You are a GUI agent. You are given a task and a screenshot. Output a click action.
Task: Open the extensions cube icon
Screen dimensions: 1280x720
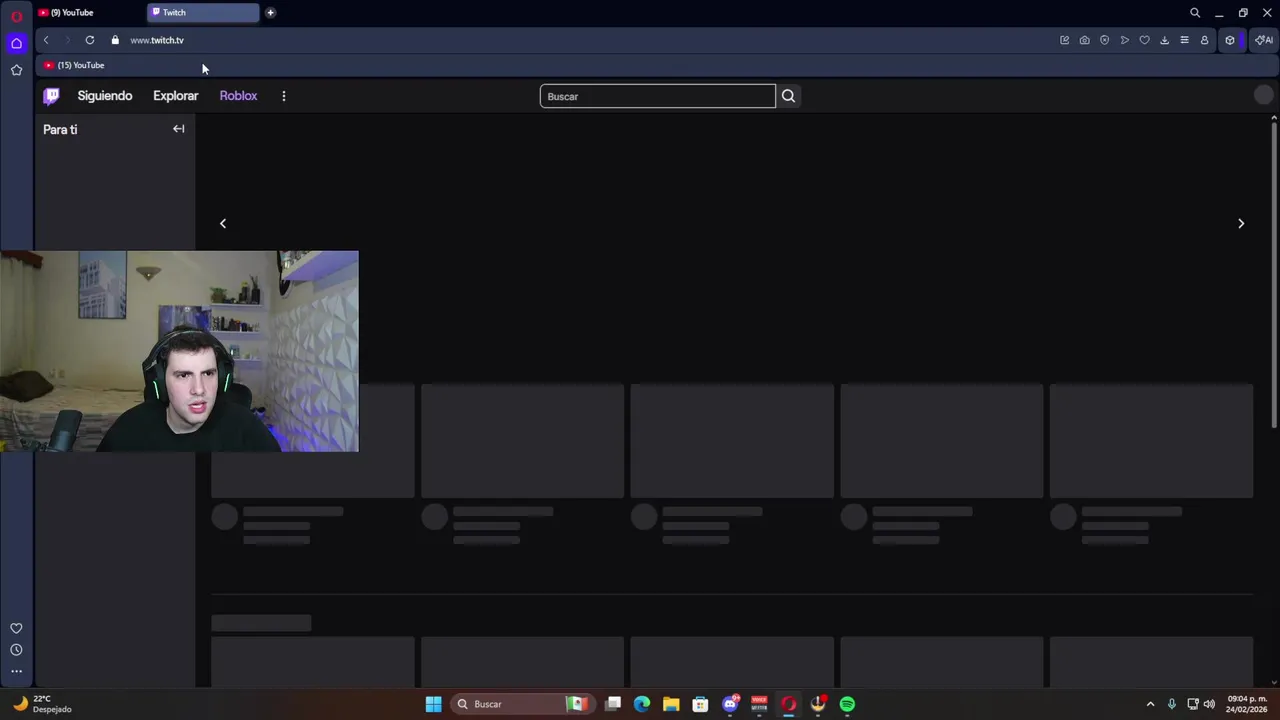click(1230, 40)
